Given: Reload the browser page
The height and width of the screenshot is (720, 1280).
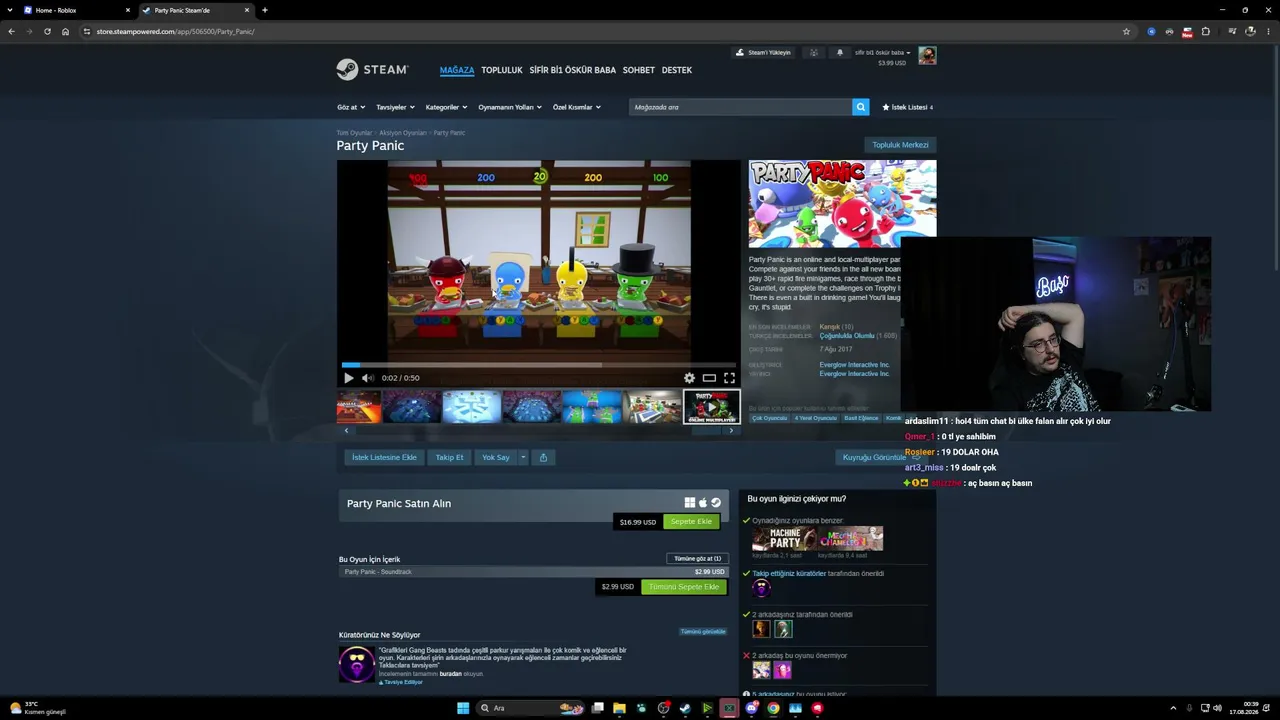Looking at the screenshot, I should [x=47, y=31].
